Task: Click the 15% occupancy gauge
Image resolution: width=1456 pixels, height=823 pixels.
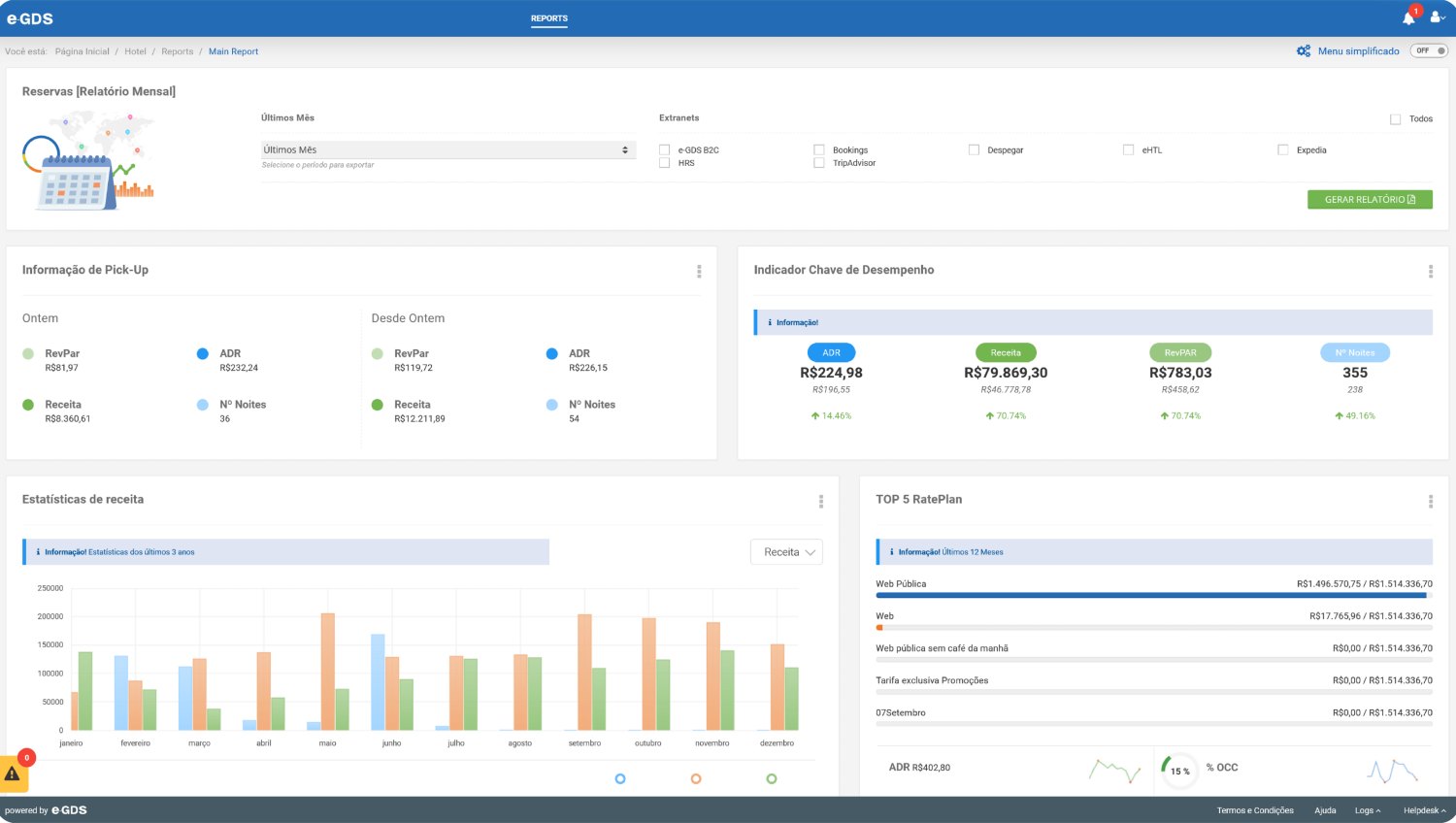Action: [1179, 772]
